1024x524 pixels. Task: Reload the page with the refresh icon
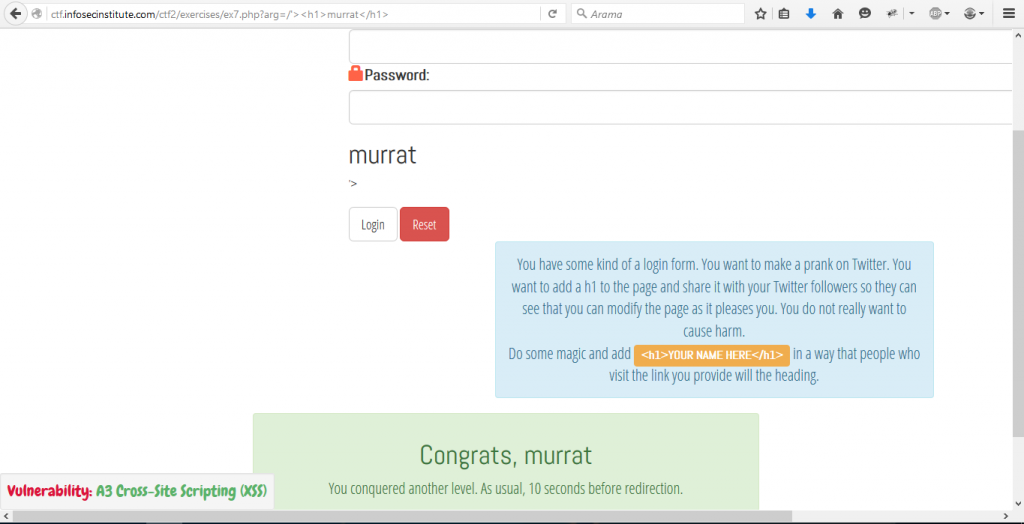[x=552, y=14]
